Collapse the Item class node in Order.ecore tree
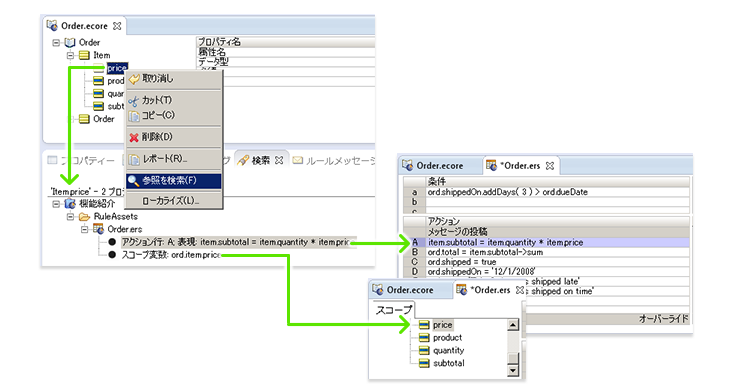Screen dimensions: 750x391 coord(70,56)
